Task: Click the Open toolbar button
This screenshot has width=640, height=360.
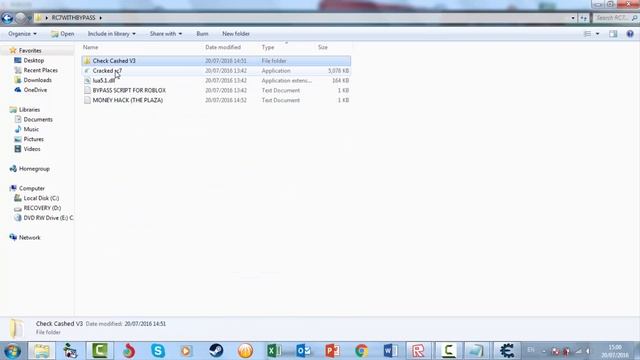Action: [x=62, y=34]
